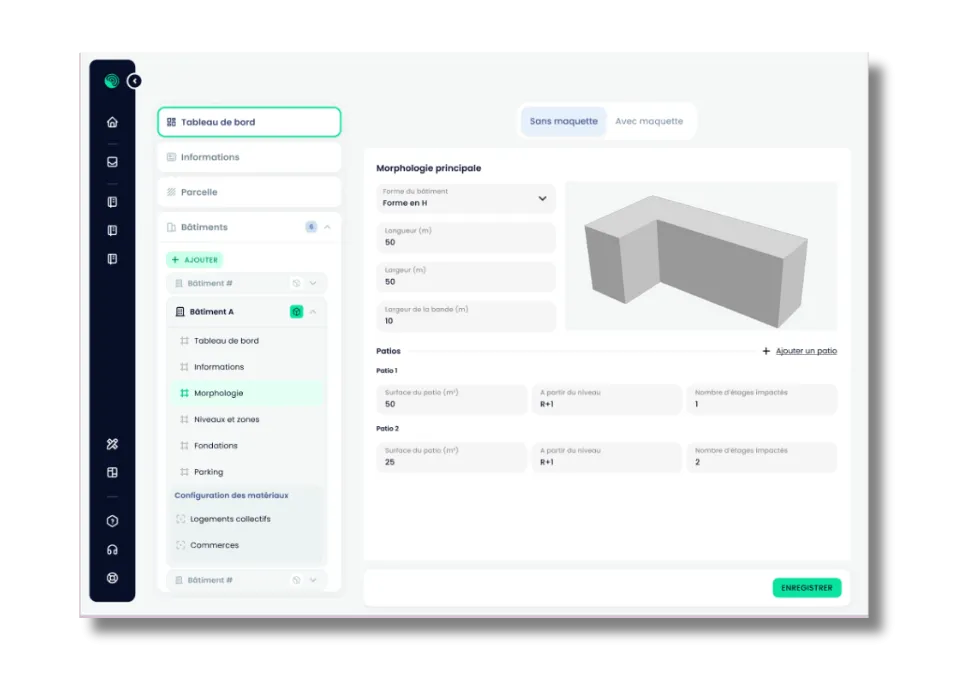The height and width of the screenshot is (699, 975).
Task: Click the Patios section heading
Action: pos(388,351)
